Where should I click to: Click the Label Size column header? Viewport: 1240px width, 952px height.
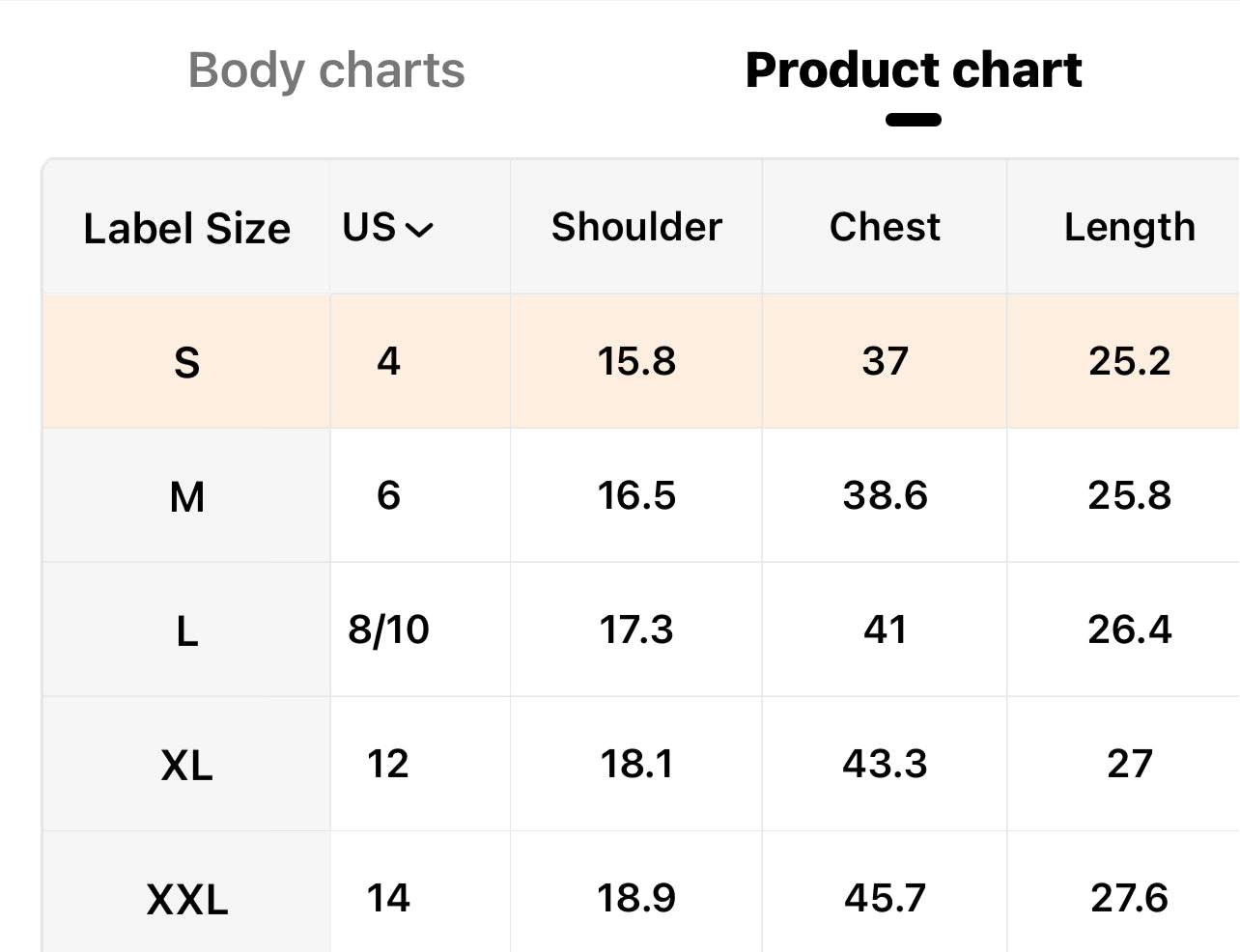coord(186,229)
